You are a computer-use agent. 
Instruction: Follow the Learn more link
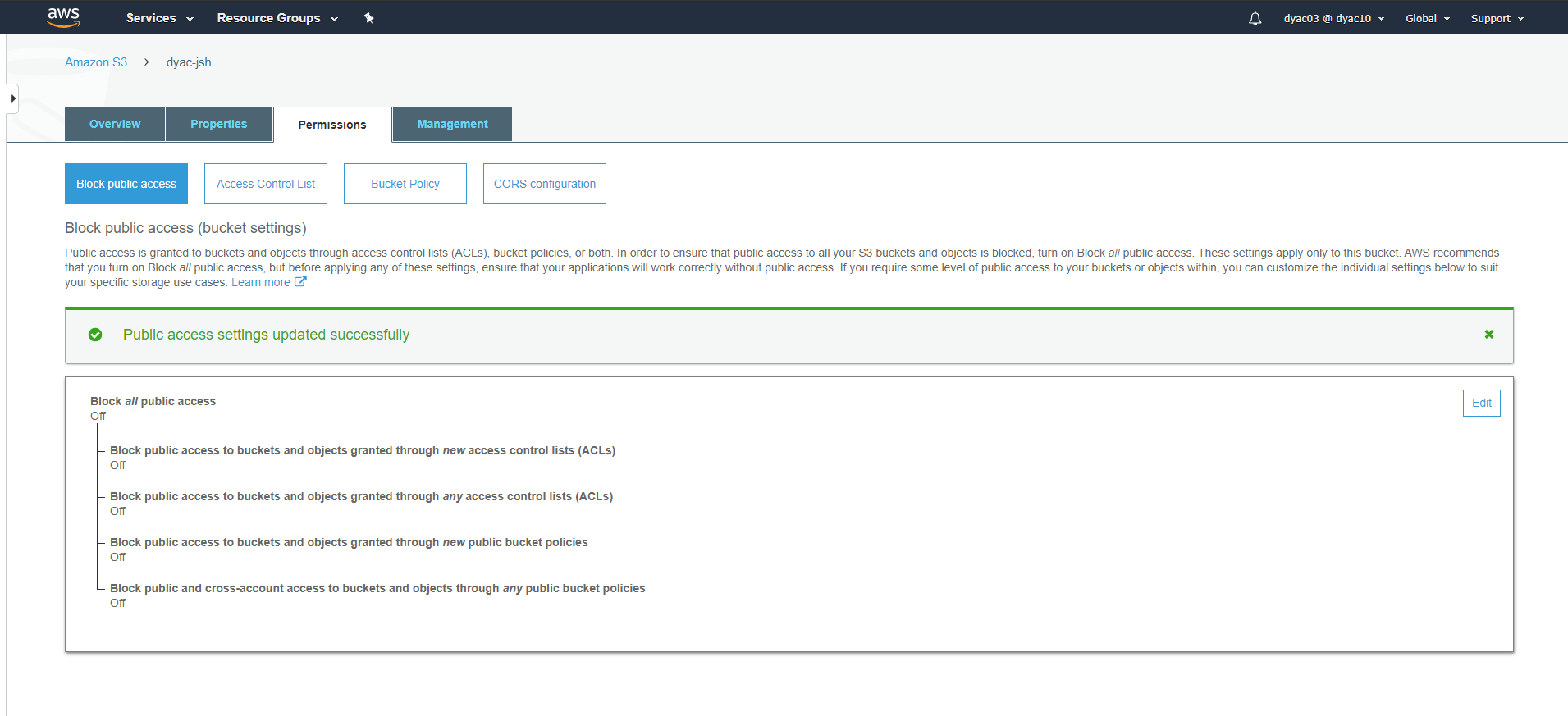click(260, 282)
